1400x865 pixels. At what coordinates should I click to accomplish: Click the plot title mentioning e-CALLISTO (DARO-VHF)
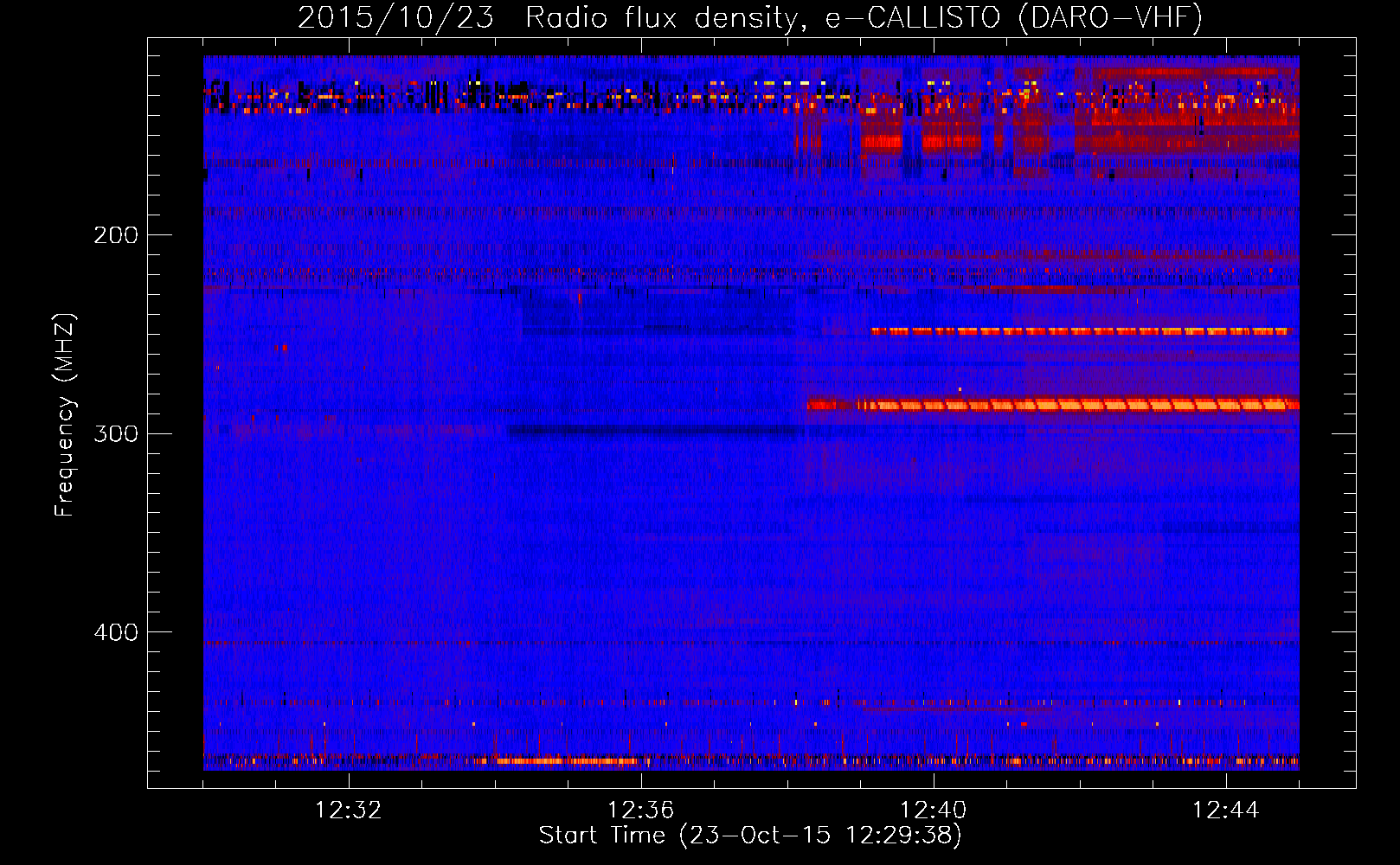pos(750,17)
